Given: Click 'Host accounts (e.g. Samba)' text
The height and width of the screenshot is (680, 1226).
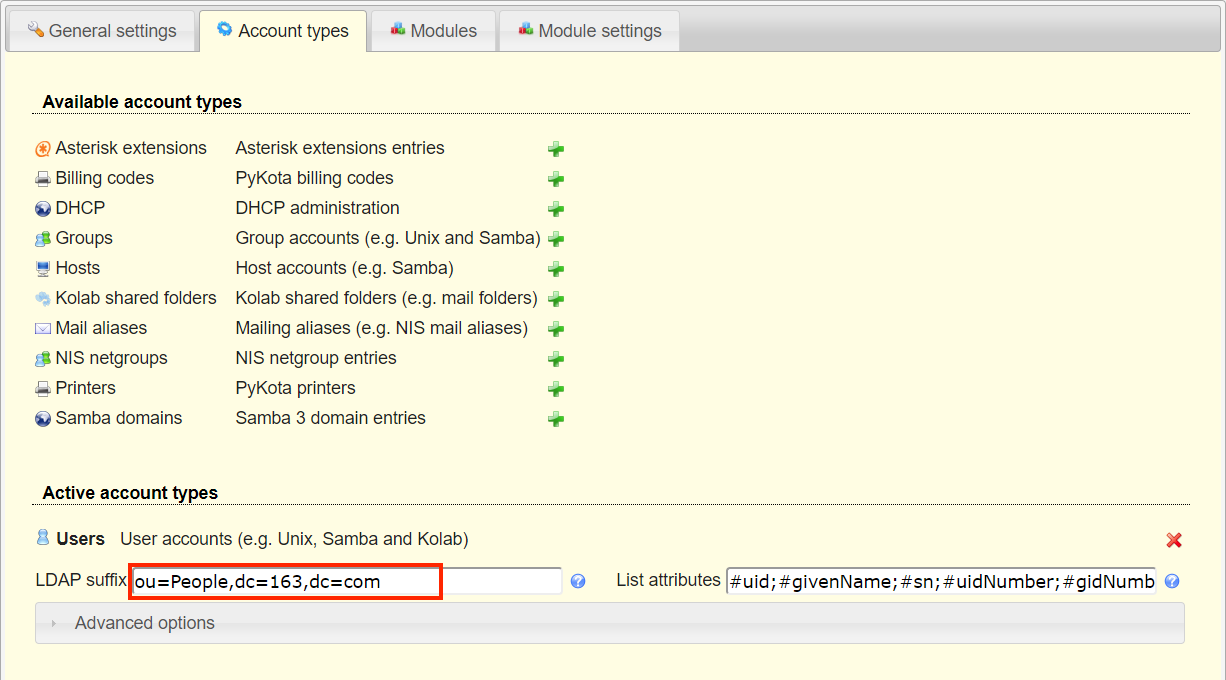Looking at the screenshot, I should click(345, 268).
